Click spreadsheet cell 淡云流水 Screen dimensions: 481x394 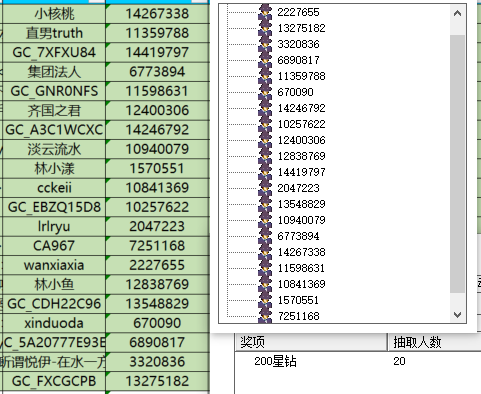[x=54, y=149]
